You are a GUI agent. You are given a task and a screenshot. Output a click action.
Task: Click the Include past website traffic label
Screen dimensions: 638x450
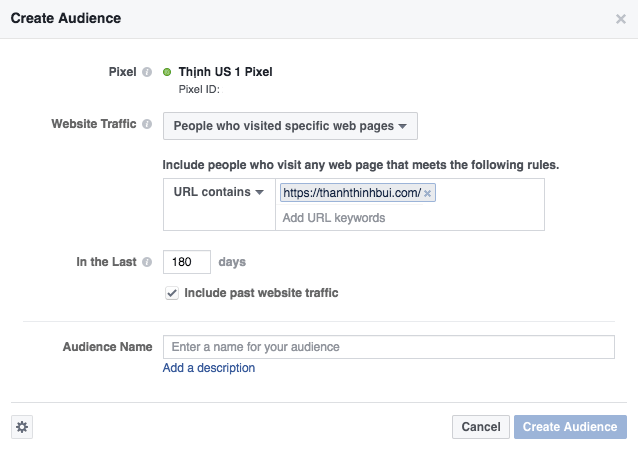(x=261, y=293)
